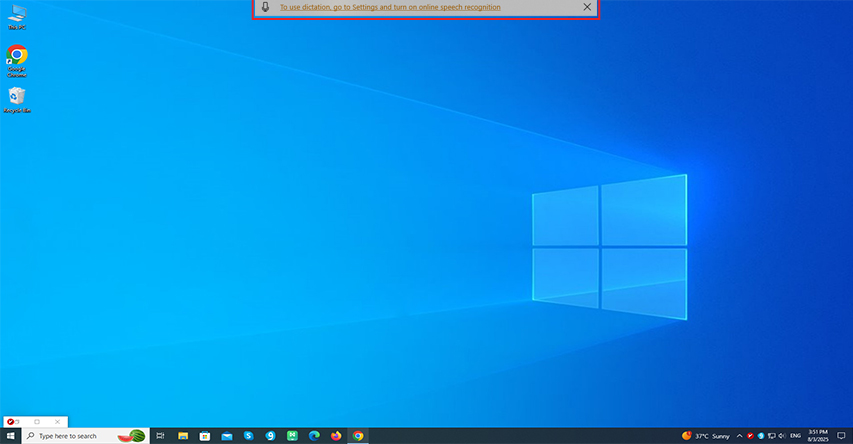Click the dictation microphone icon
Image resolution: width=853 pixels, height=444 pixels.
click(x=265, y=7)
